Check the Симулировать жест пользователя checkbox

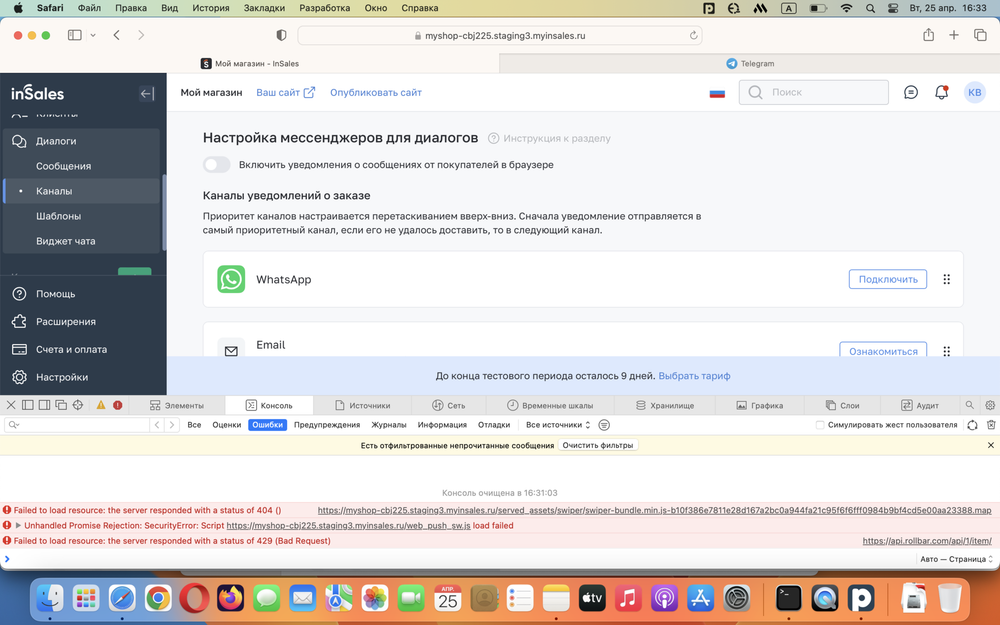[819, 424]
